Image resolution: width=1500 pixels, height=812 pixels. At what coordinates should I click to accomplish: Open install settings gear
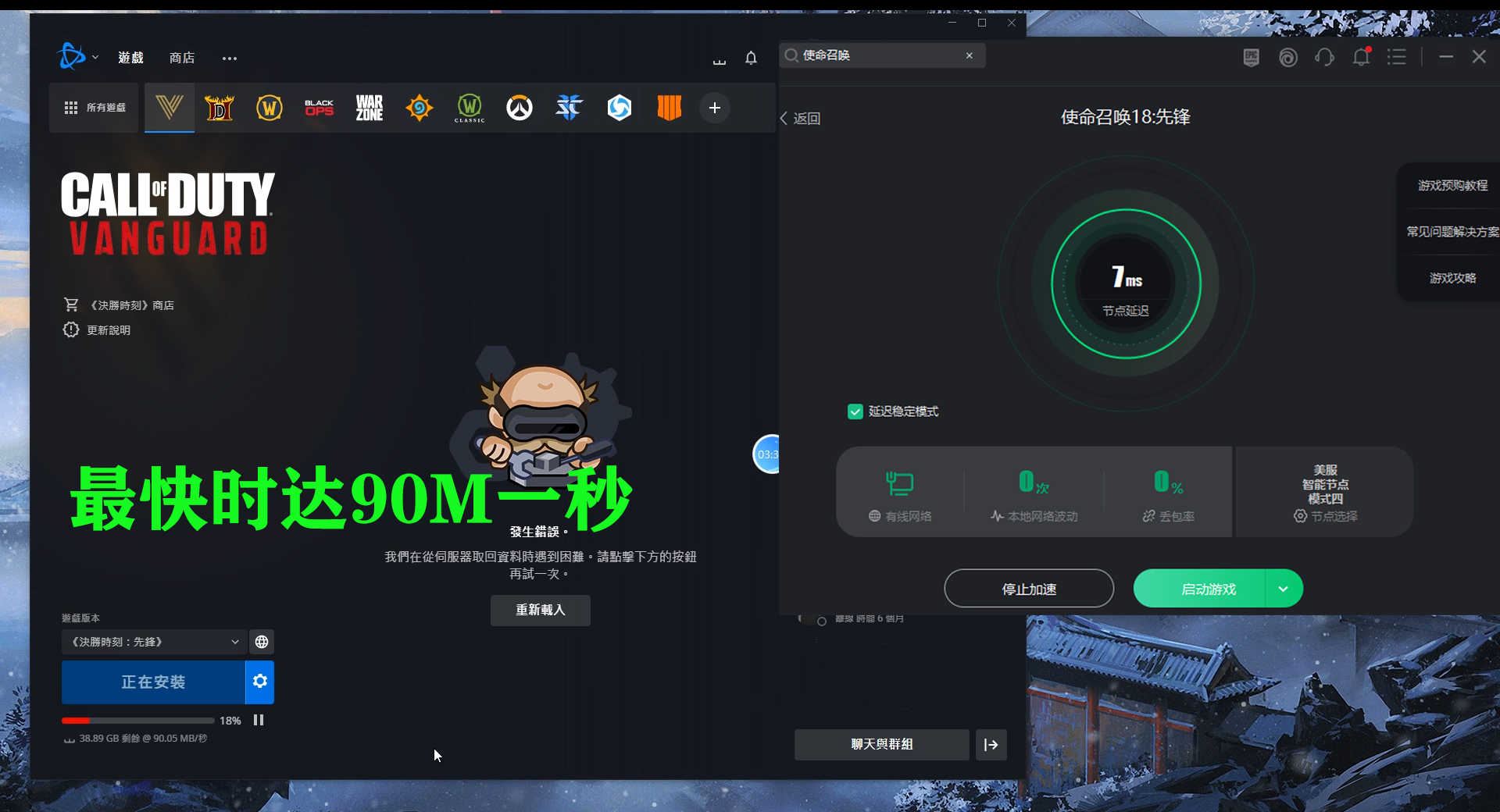[260, 682]
